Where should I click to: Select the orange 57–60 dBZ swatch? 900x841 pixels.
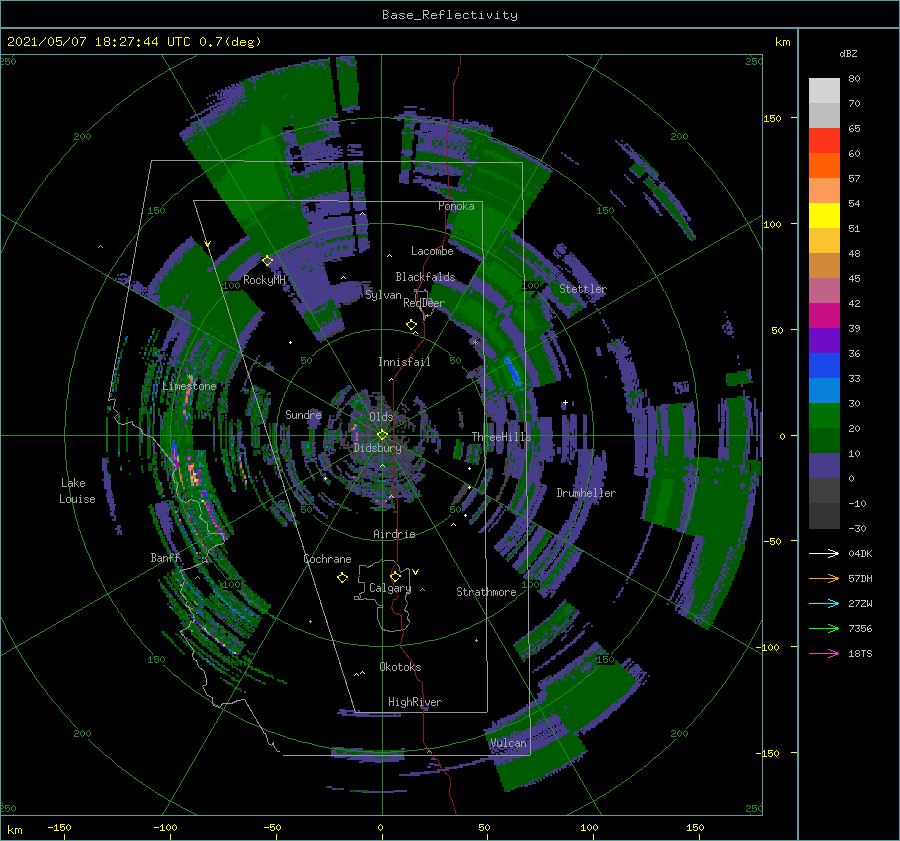(x=824, y=165)
